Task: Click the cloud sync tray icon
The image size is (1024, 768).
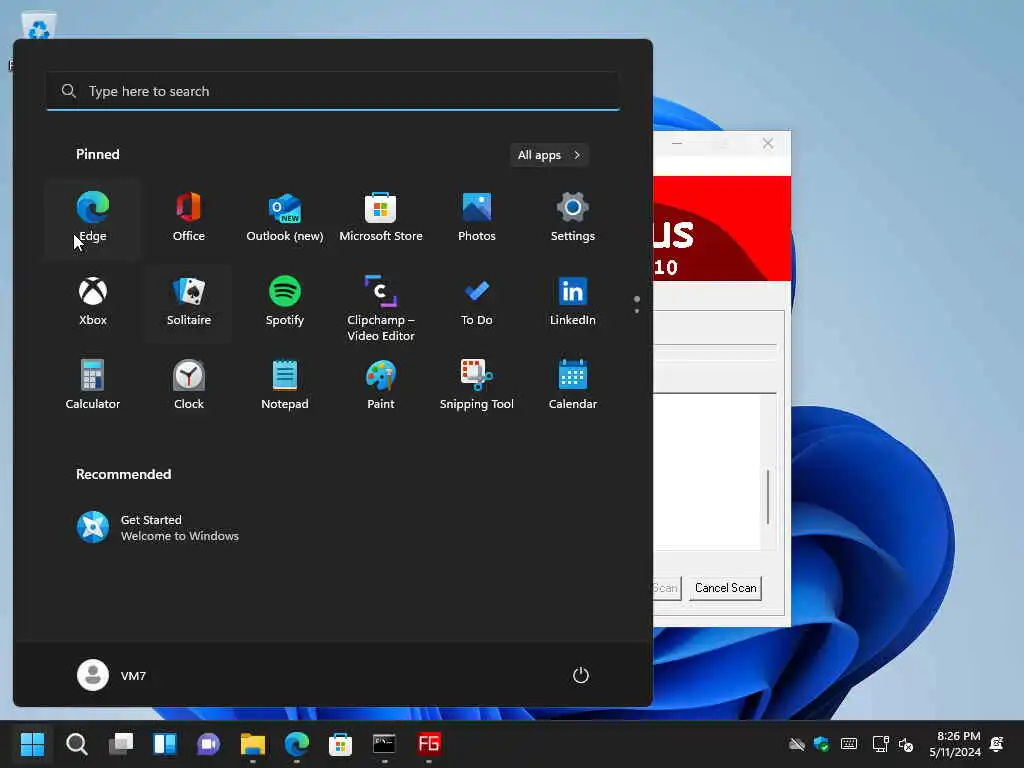Action: click(796, 744)
